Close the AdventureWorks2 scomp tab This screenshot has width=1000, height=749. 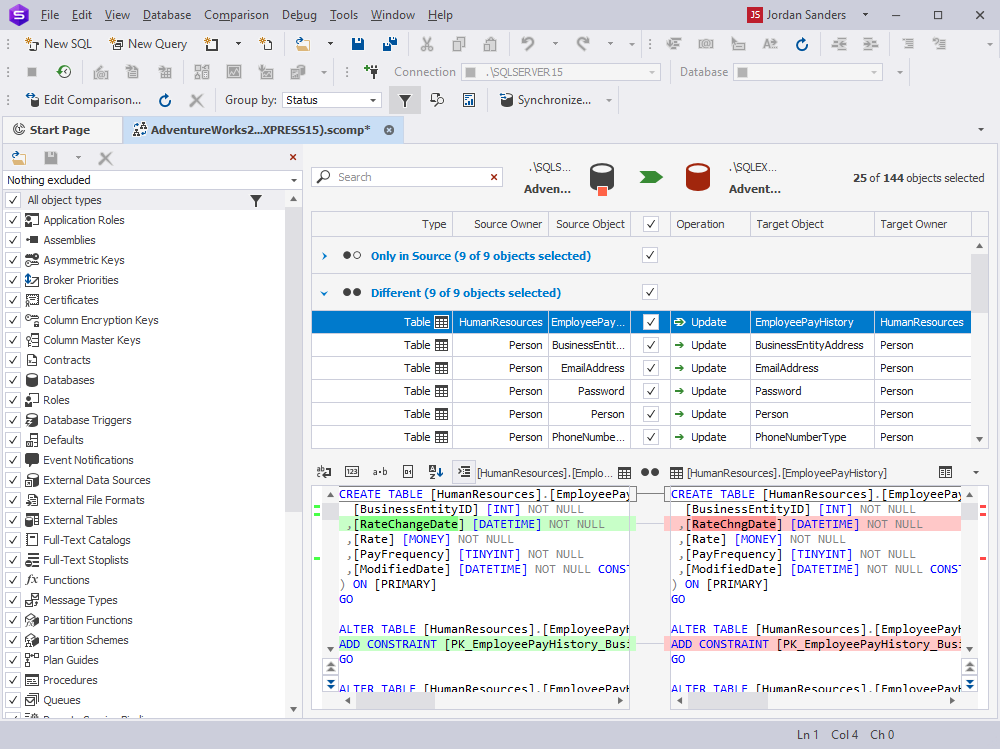[389, 130]
